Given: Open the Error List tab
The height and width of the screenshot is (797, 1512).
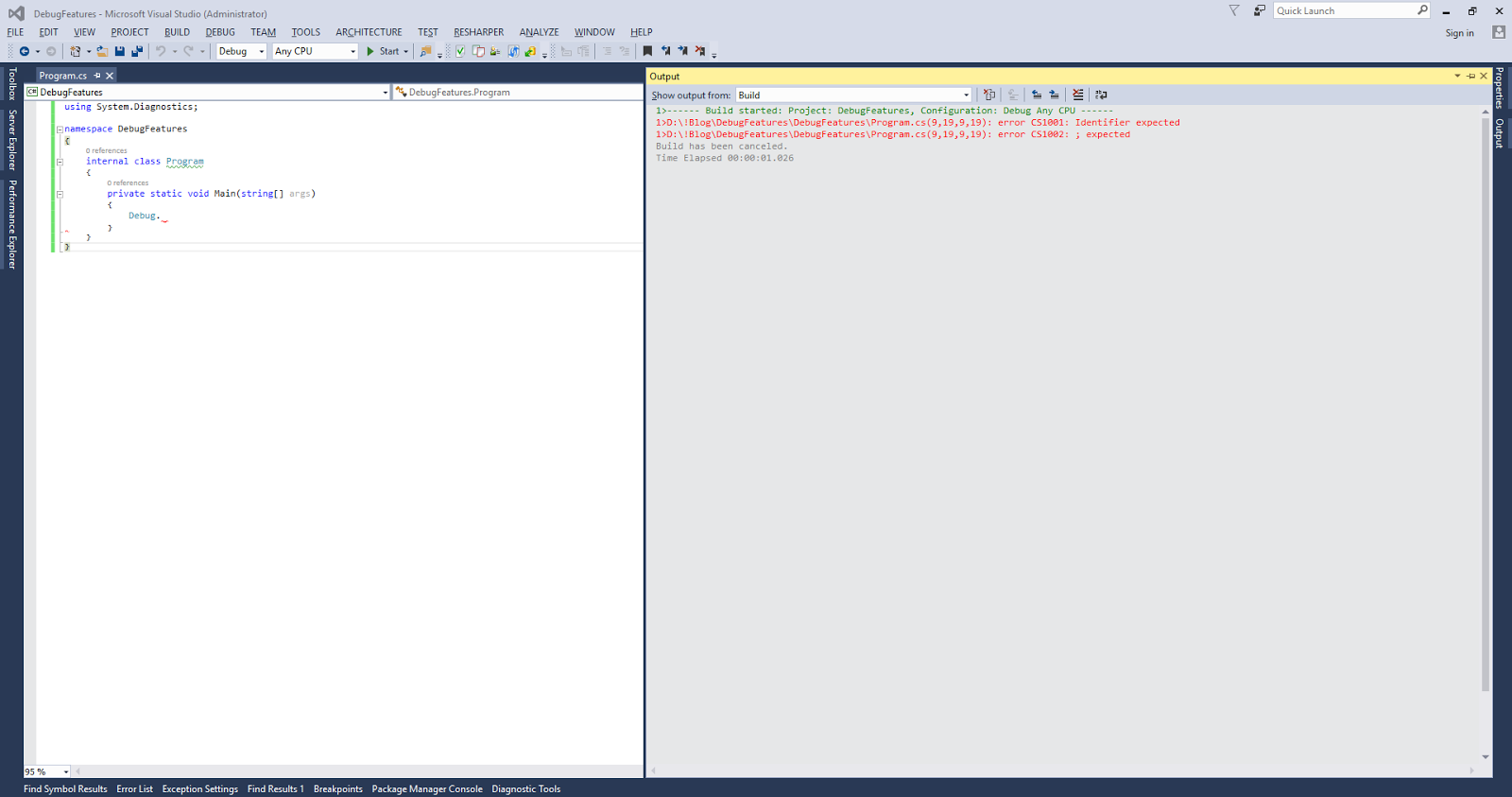Looking at the screenshot, I should (134, 788).
